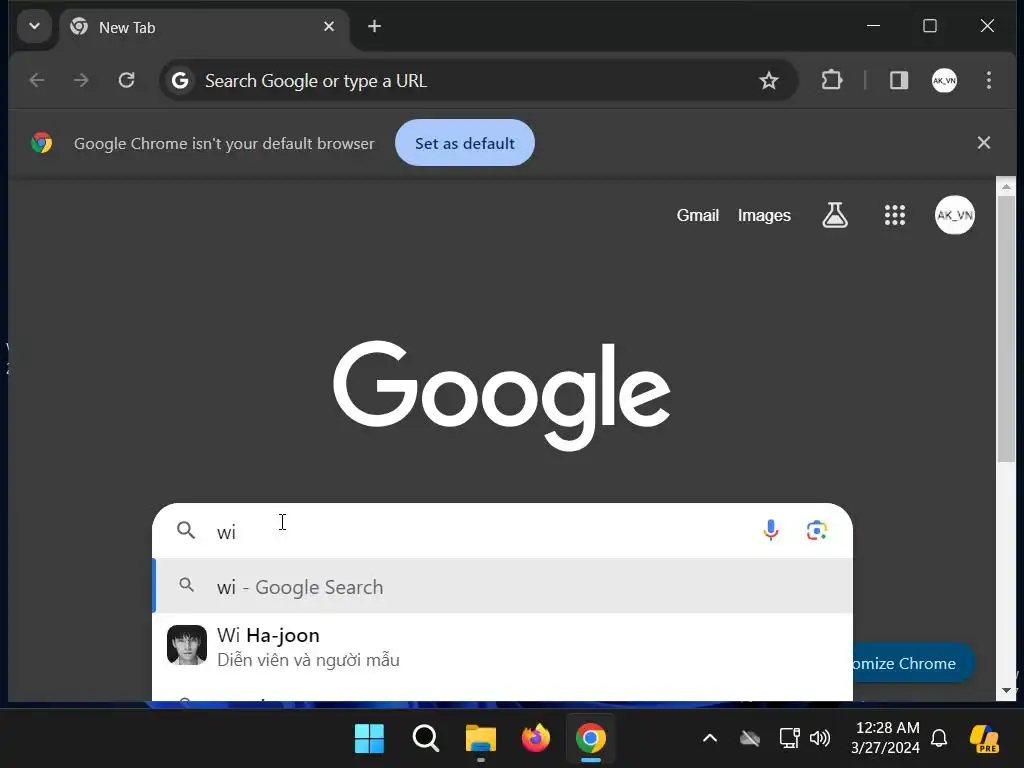Open the Extensions puzzle icon
The width and height of the screenshot is (1024, 768).
pyautogui.click(x=831, y=80)
